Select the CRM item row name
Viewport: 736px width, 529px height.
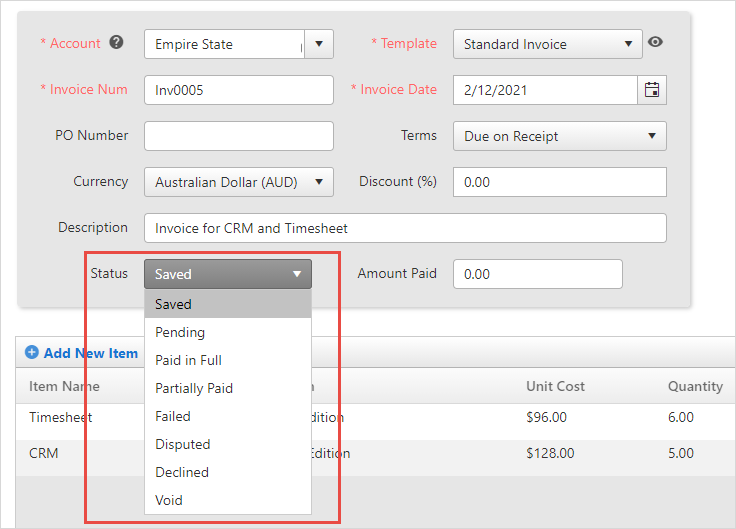point(44,453)
